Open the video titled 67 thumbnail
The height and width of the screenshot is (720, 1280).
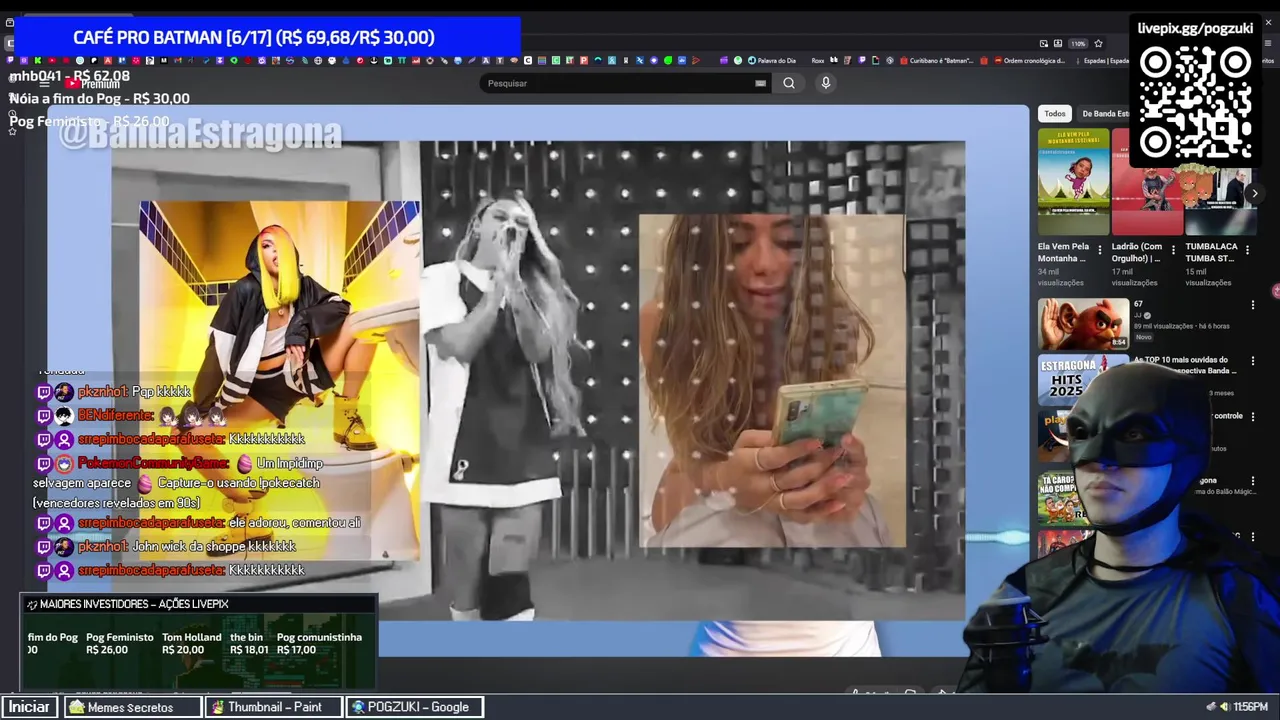pos(1083,324)
